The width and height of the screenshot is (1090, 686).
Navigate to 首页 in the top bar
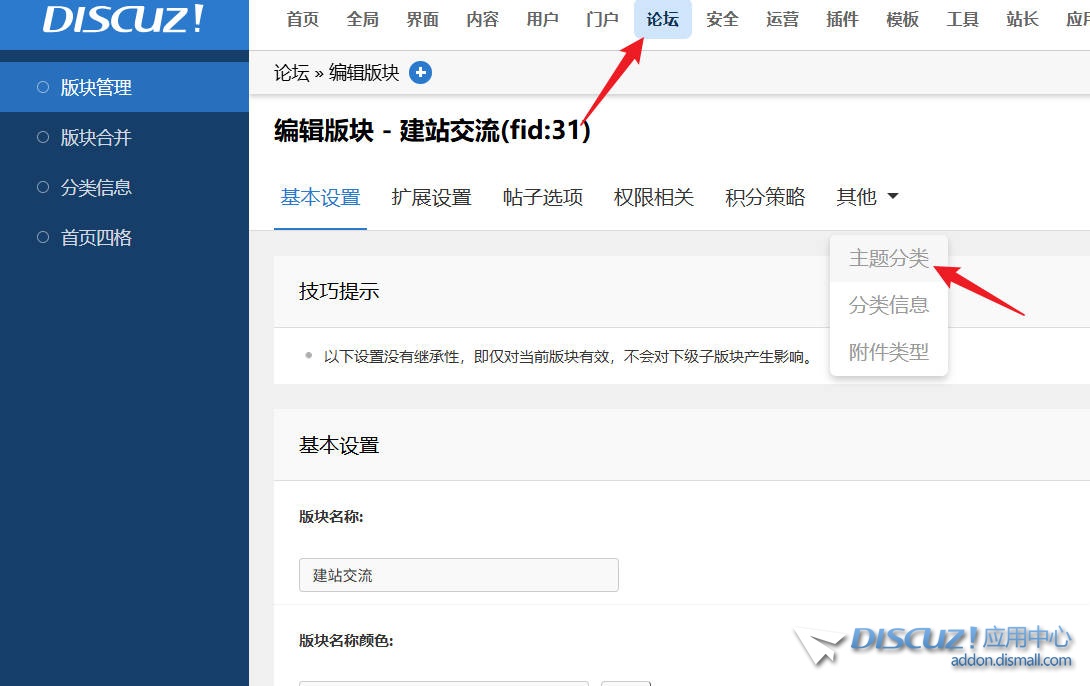click(302, 19)
